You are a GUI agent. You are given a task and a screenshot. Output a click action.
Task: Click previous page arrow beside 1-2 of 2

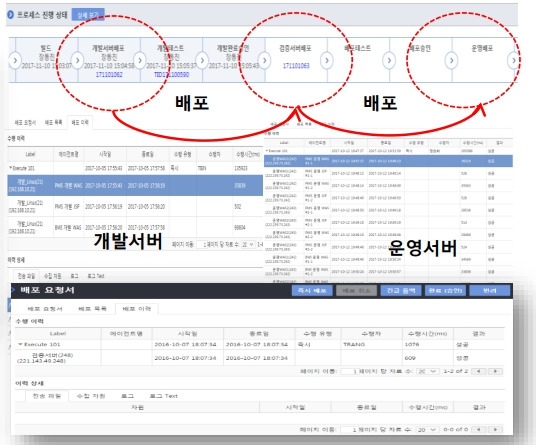[x=479, y=371]
